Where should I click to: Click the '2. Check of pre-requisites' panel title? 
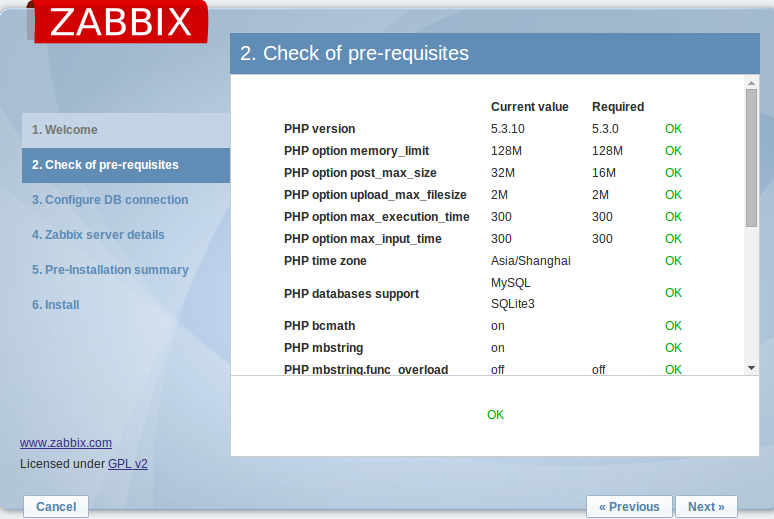[354, 53]
